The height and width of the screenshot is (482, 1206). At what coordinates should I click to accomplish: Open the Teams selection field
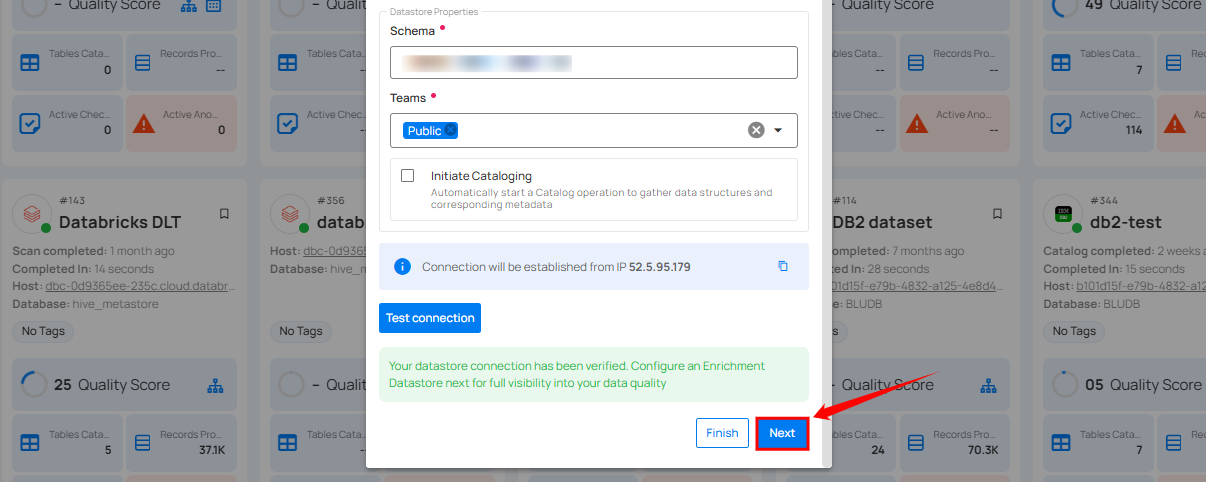pos(595,130)
